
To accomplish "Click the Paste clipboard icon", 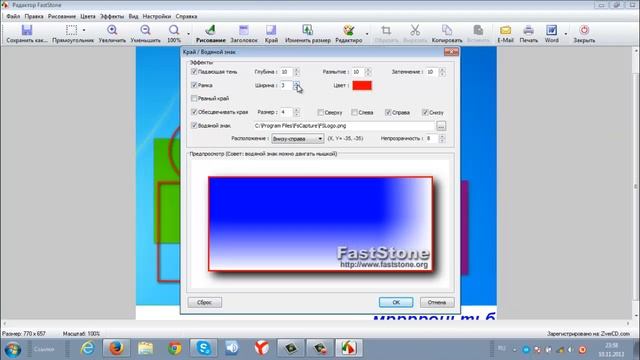I will tap(478, 30).
